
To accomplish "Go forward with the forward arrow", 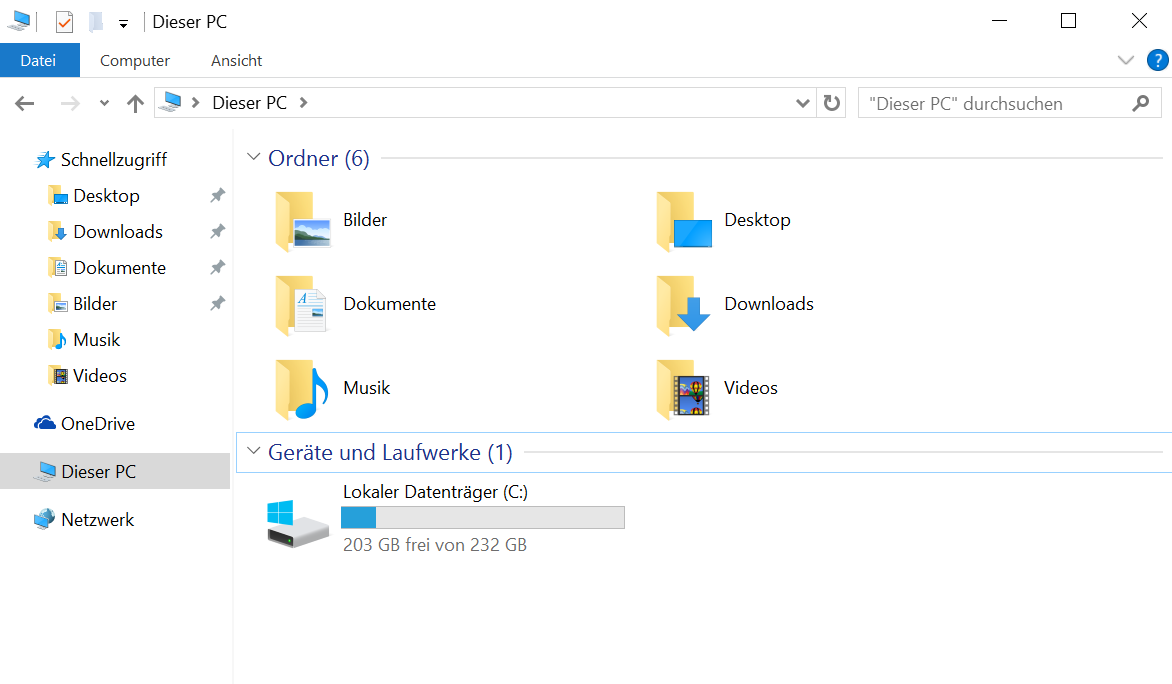I will click(70, 103).
